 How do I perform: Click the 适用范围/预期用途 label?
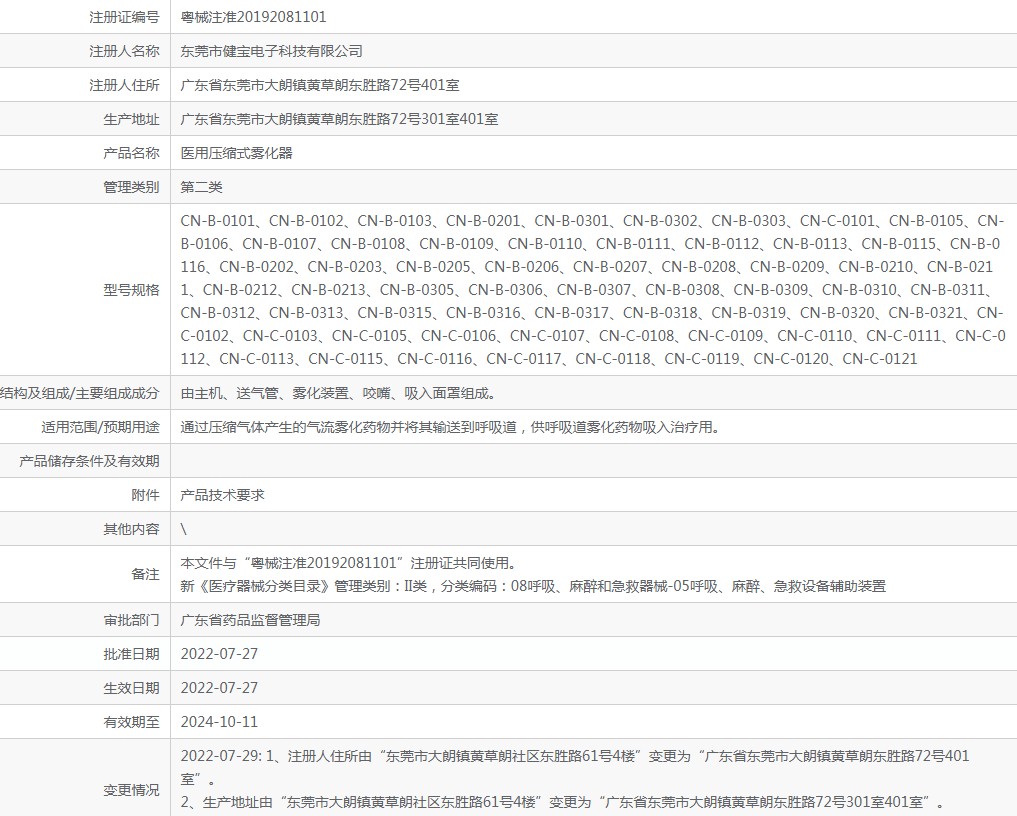pos(100,427)
